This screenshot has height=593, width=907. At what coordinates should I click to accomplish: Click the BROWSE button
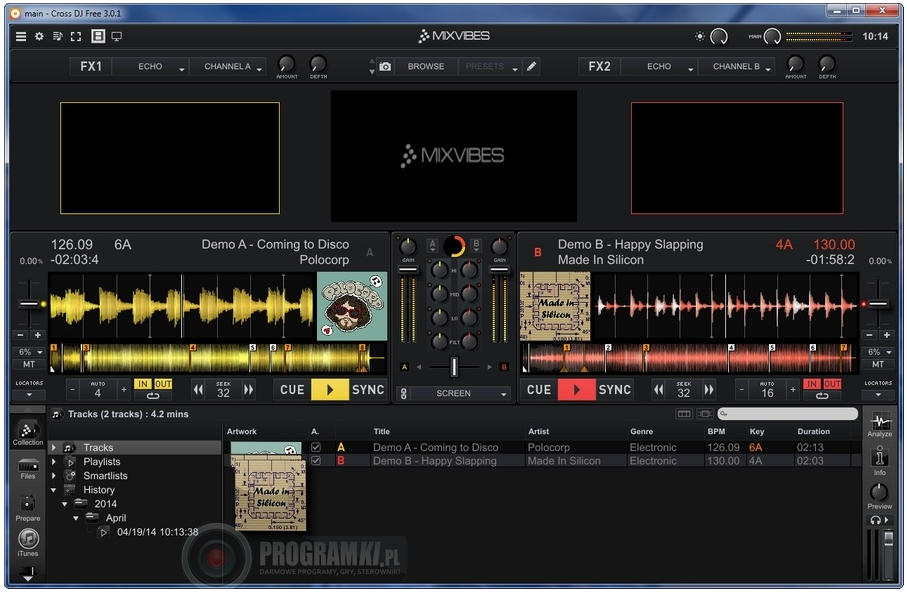pos(426,67)
